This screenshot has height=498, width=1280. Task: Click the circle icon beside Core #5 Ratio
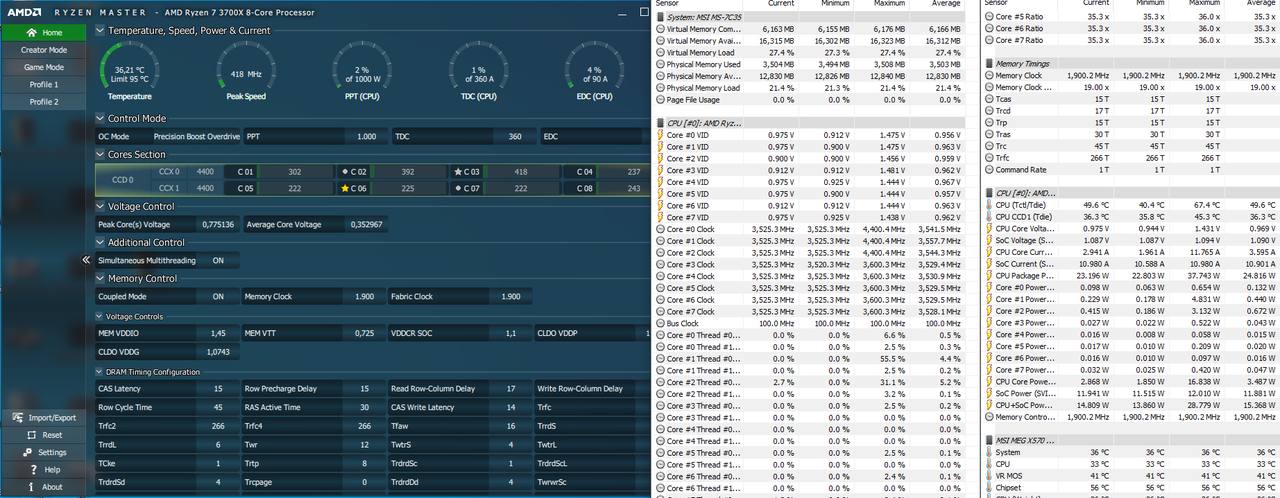[989, 17]
